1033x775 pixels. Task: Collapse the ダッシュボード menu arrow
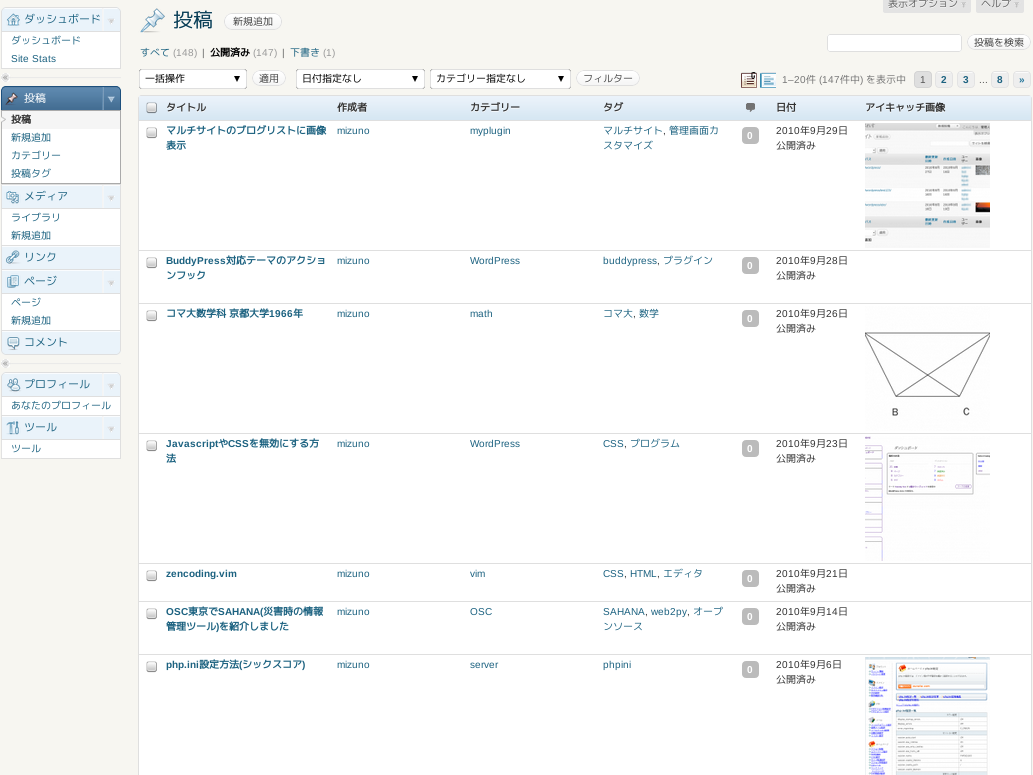tap(111, 20)
